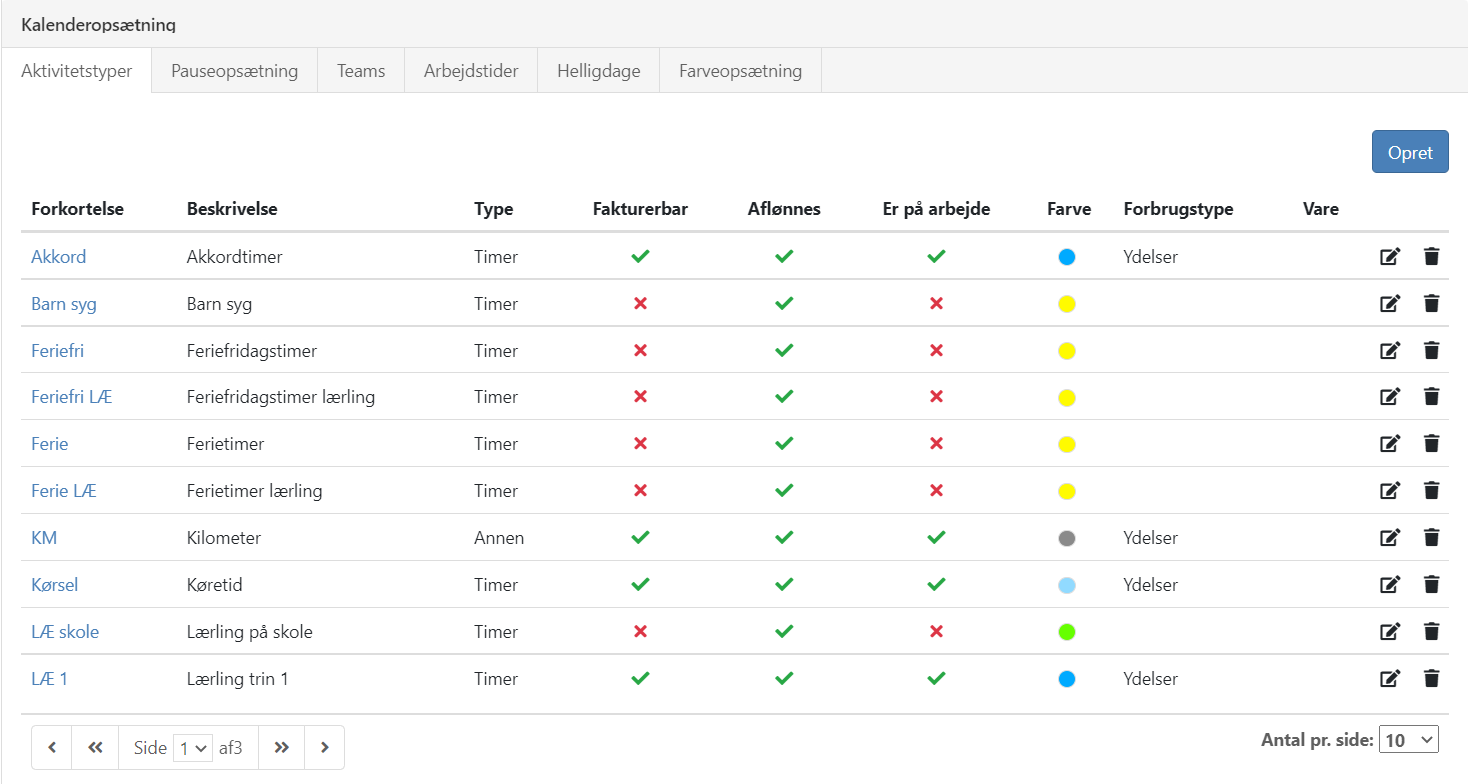Go to next page arrow
The width and height of the screenshot is (1468, 784).
coord(324,747)
